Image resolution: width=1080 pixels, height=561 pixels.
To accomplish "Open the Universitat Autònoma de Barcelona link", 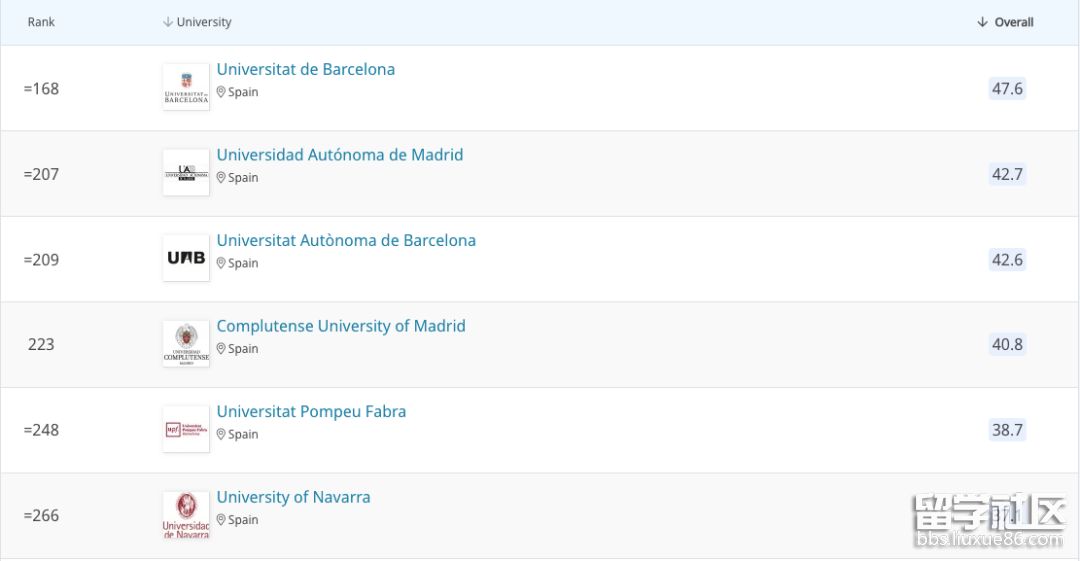I will (x=346, y=241).
